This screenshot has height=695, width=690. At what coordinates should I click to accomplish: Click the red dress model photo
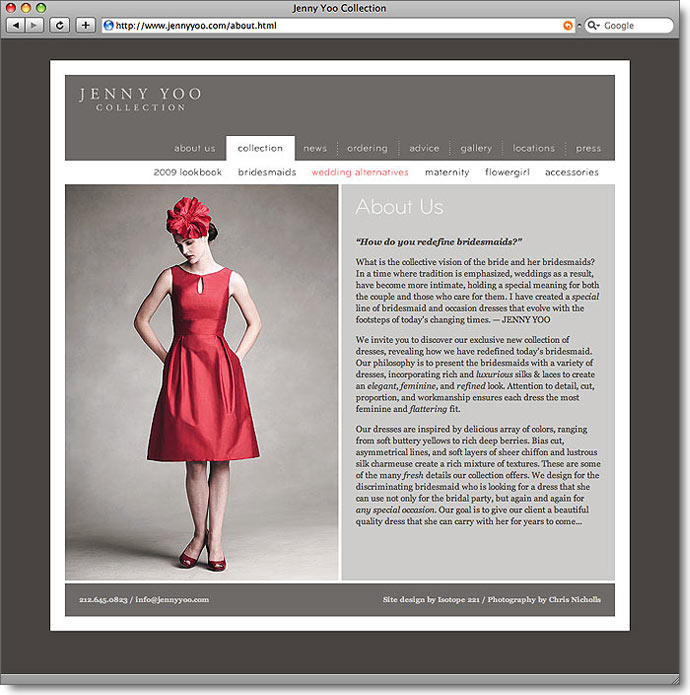click(202, 383)
